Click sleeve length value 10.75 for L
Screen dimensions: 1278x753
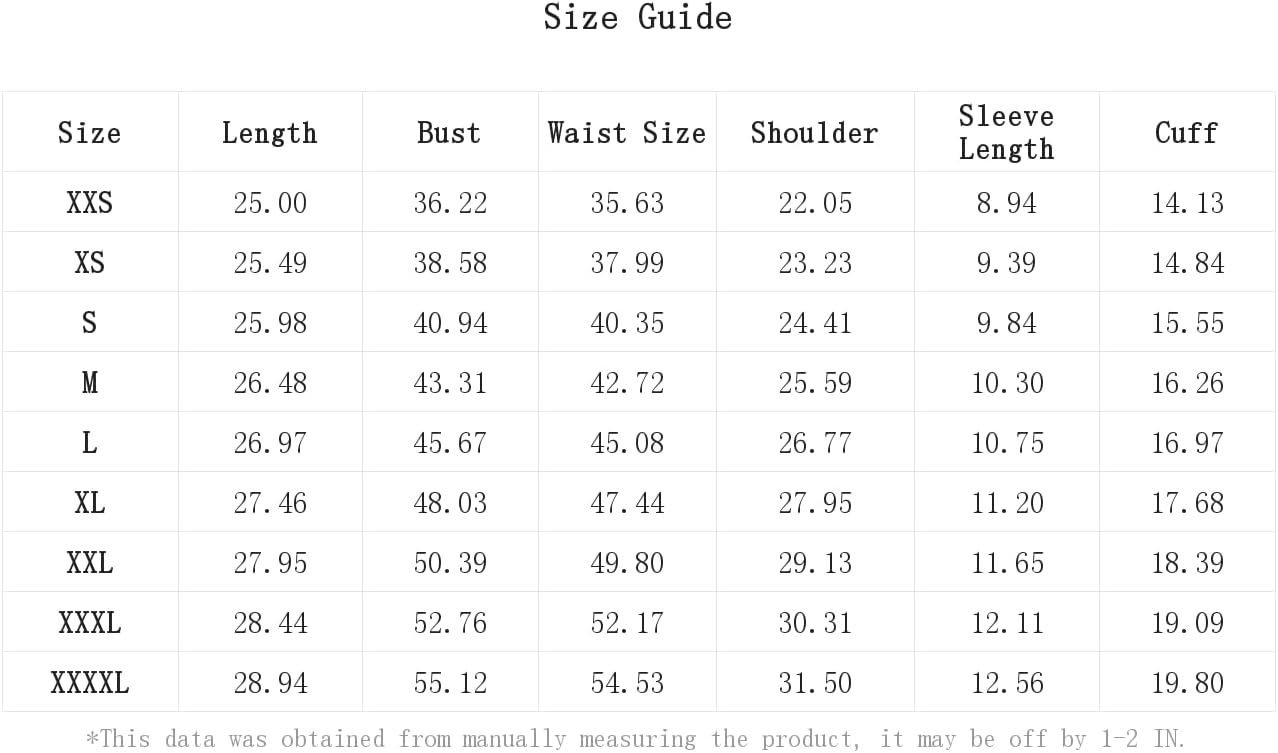click(1007, 443)
